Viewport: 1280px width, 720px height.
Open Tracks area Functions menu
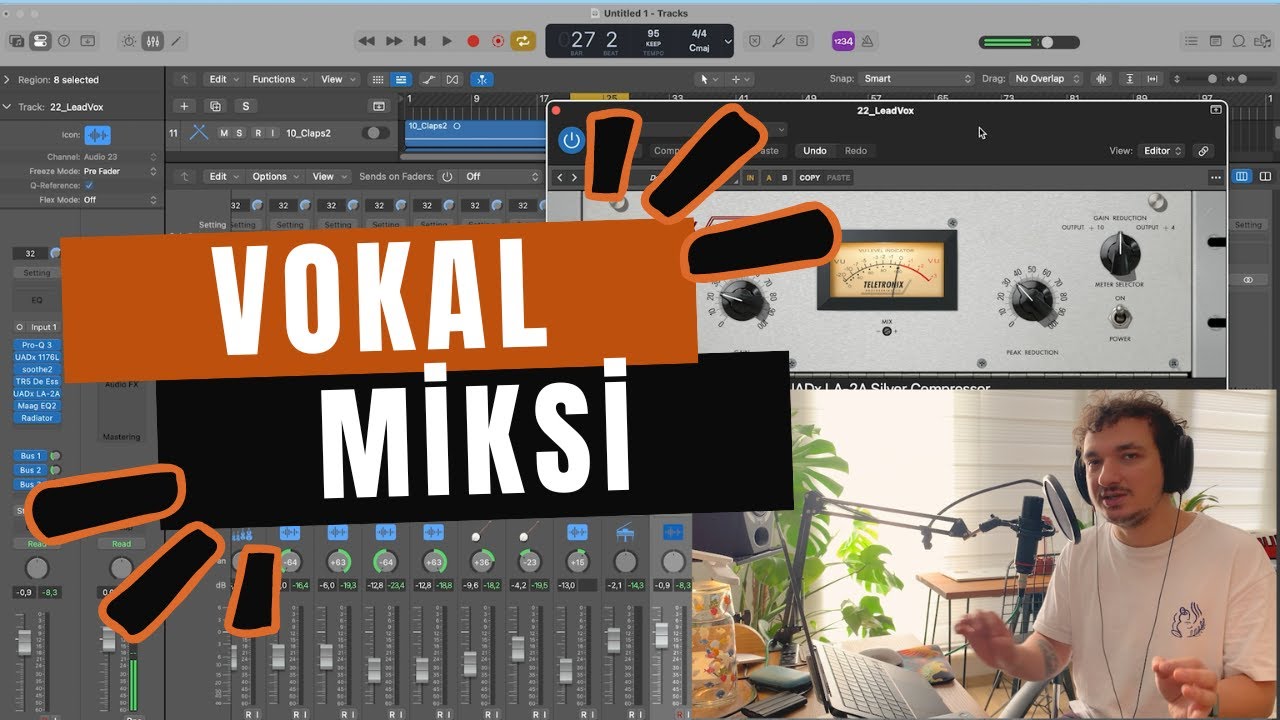pyautogui.click(x=279, y=79)
